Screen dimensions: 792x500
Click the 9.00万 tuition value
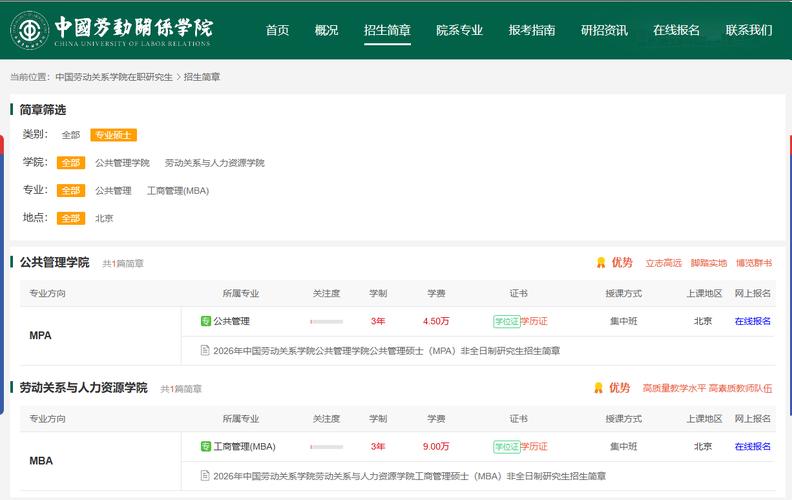point(436,446)
